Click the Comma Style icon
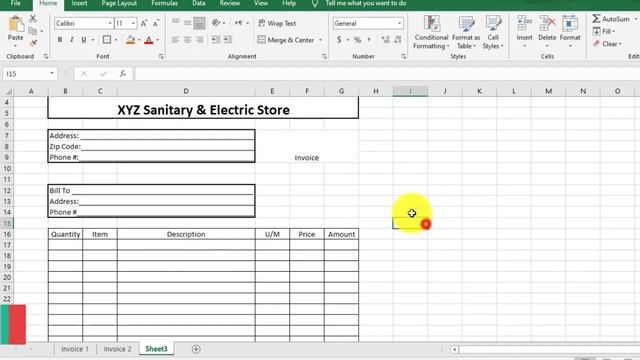Image resolution: width=640 pixels, height=360 pixels. point(369,40)
